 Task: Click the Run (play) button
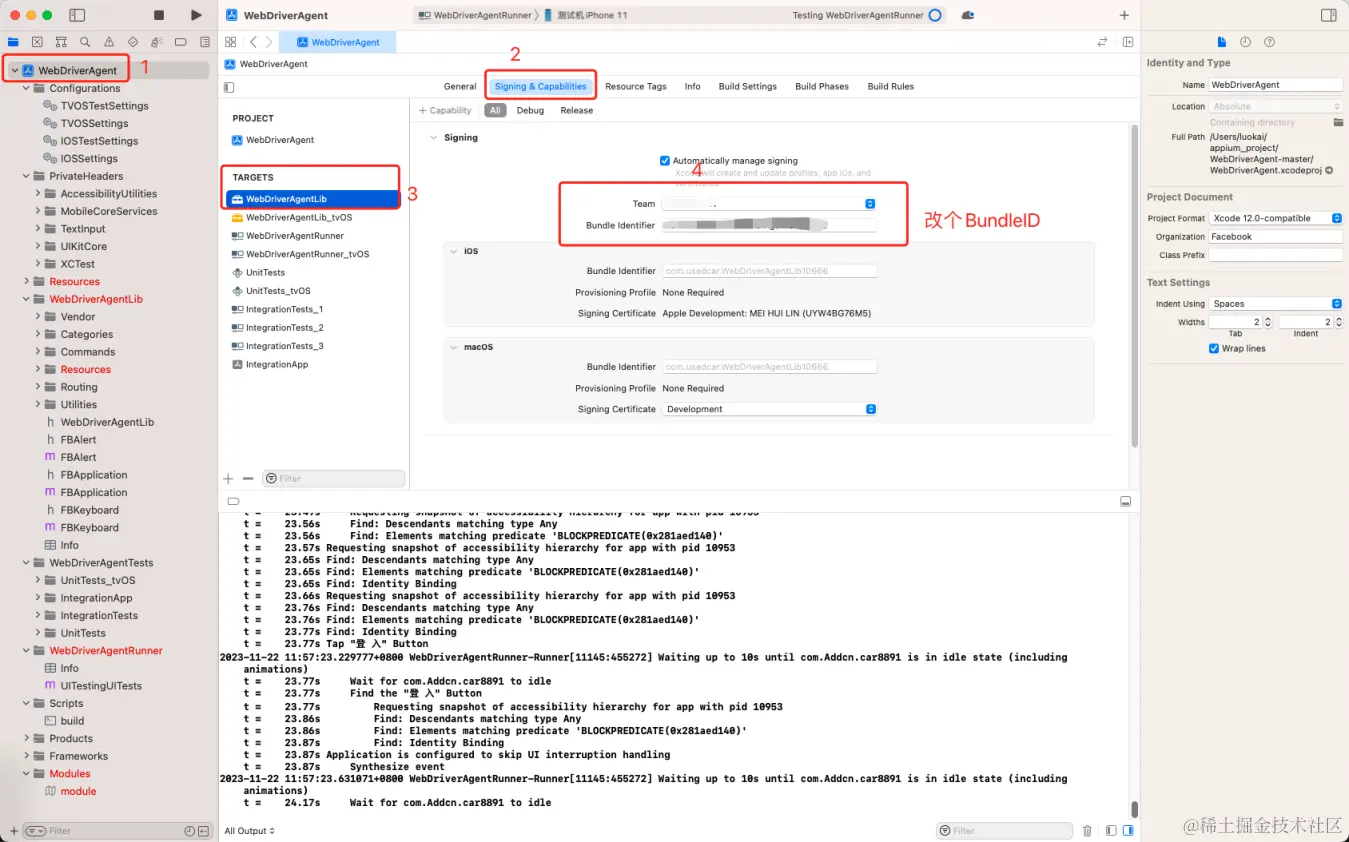coord(196,15)
